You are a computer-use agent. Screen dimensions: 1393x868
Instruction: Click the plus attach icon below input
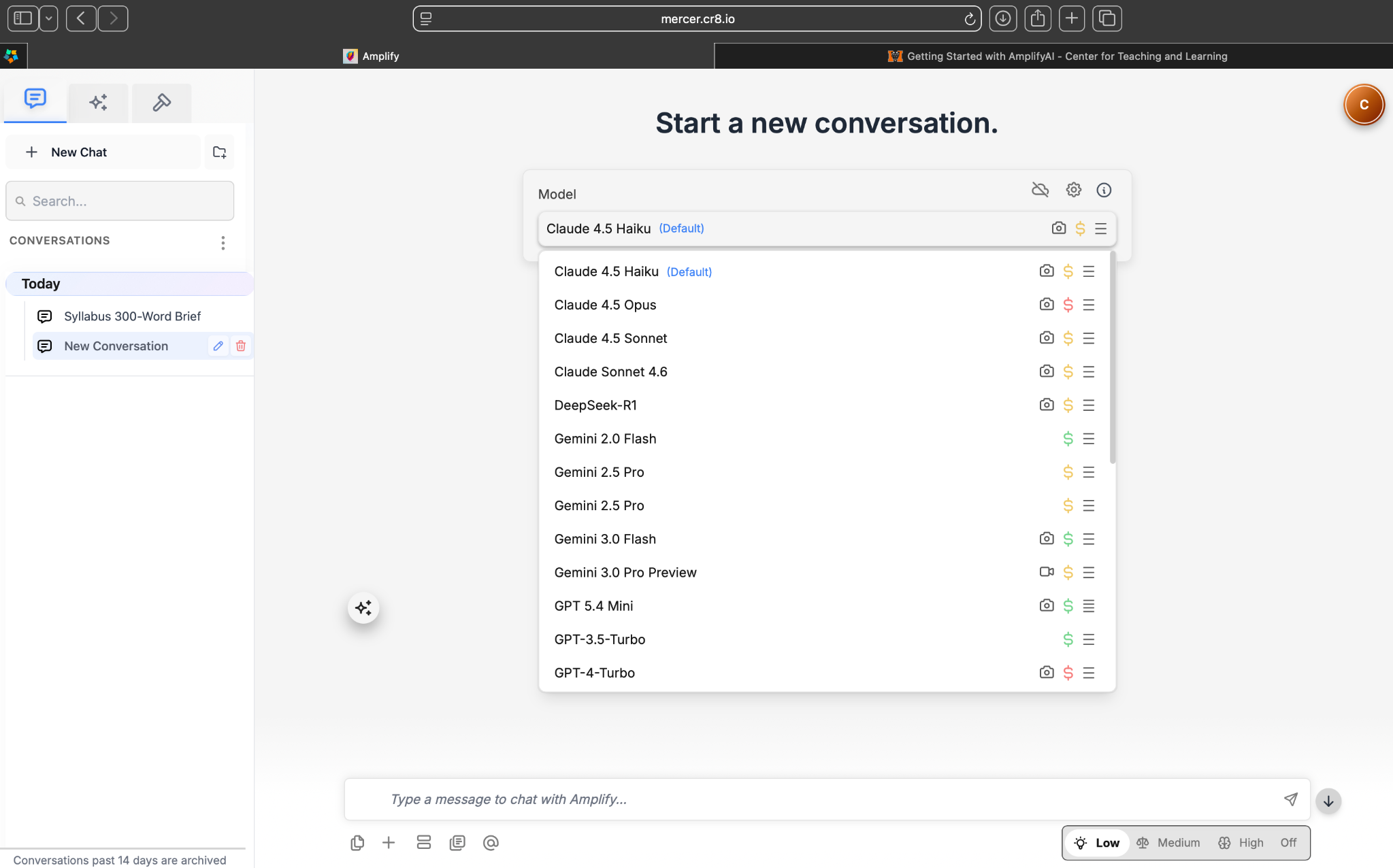tap(389, 843)
